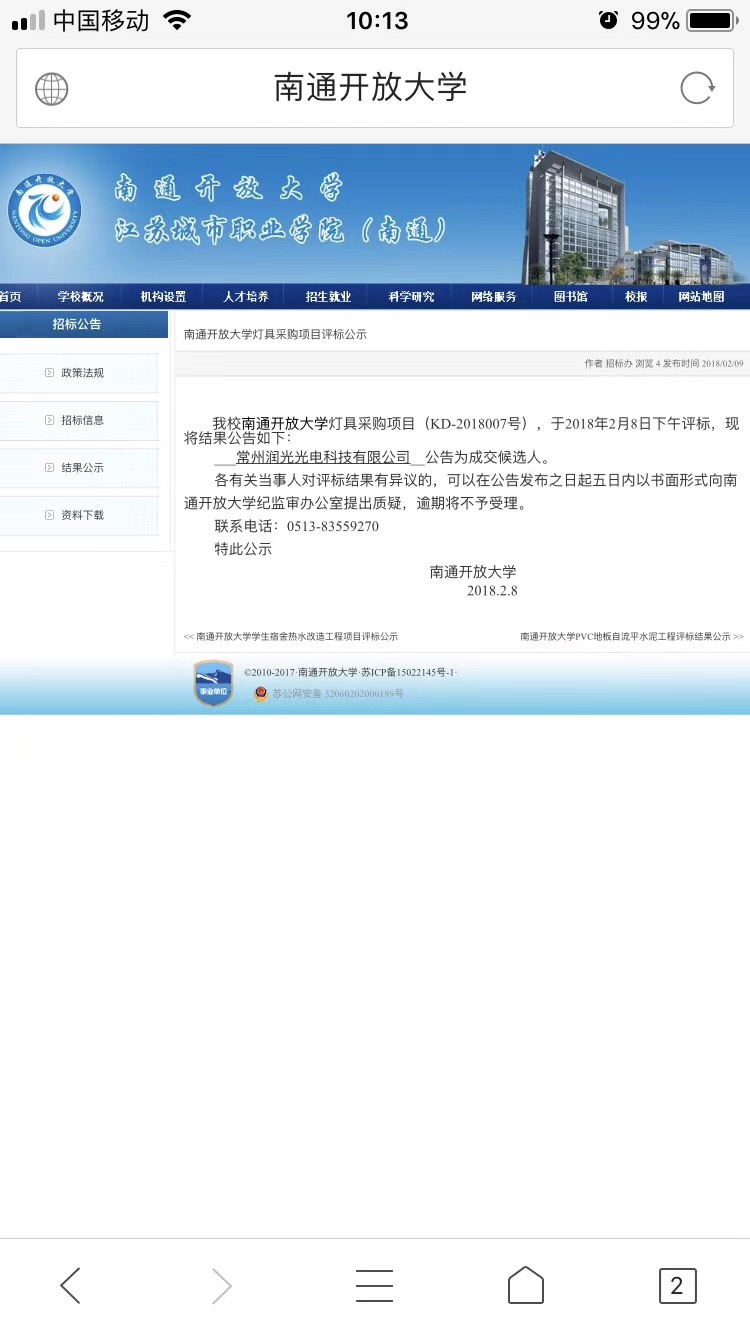
Task: Open 人才培养 navigation item
Action: coord(245,297)
